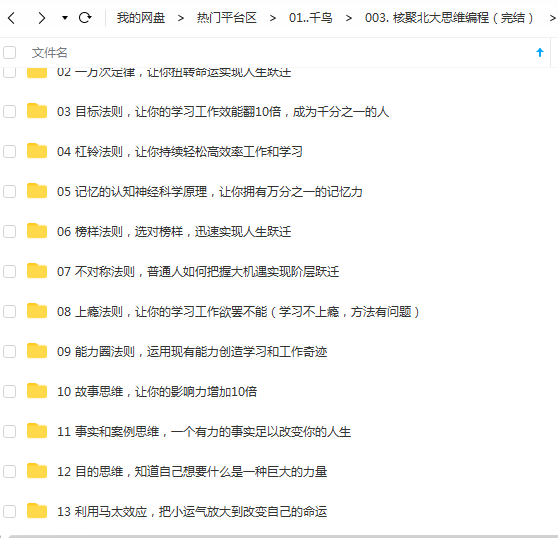Check the box for 08 上瘾法则
The width and height of the screenshot is (558, 538).
10,312
